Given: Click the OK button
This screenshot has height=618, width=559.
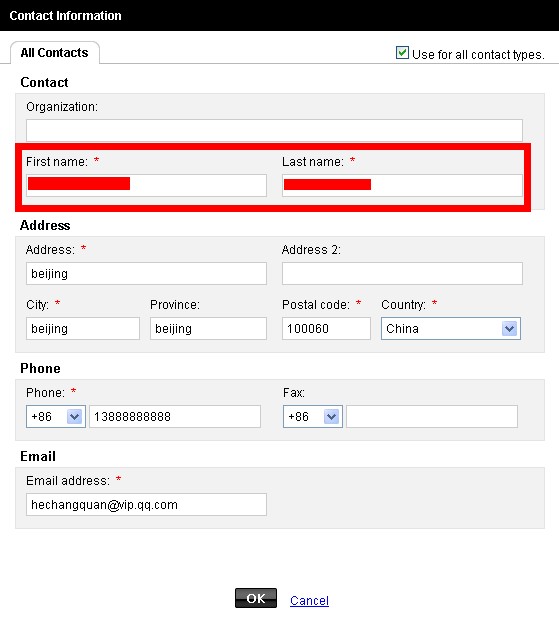Looking at the screenshot, I should coord(256,598).
